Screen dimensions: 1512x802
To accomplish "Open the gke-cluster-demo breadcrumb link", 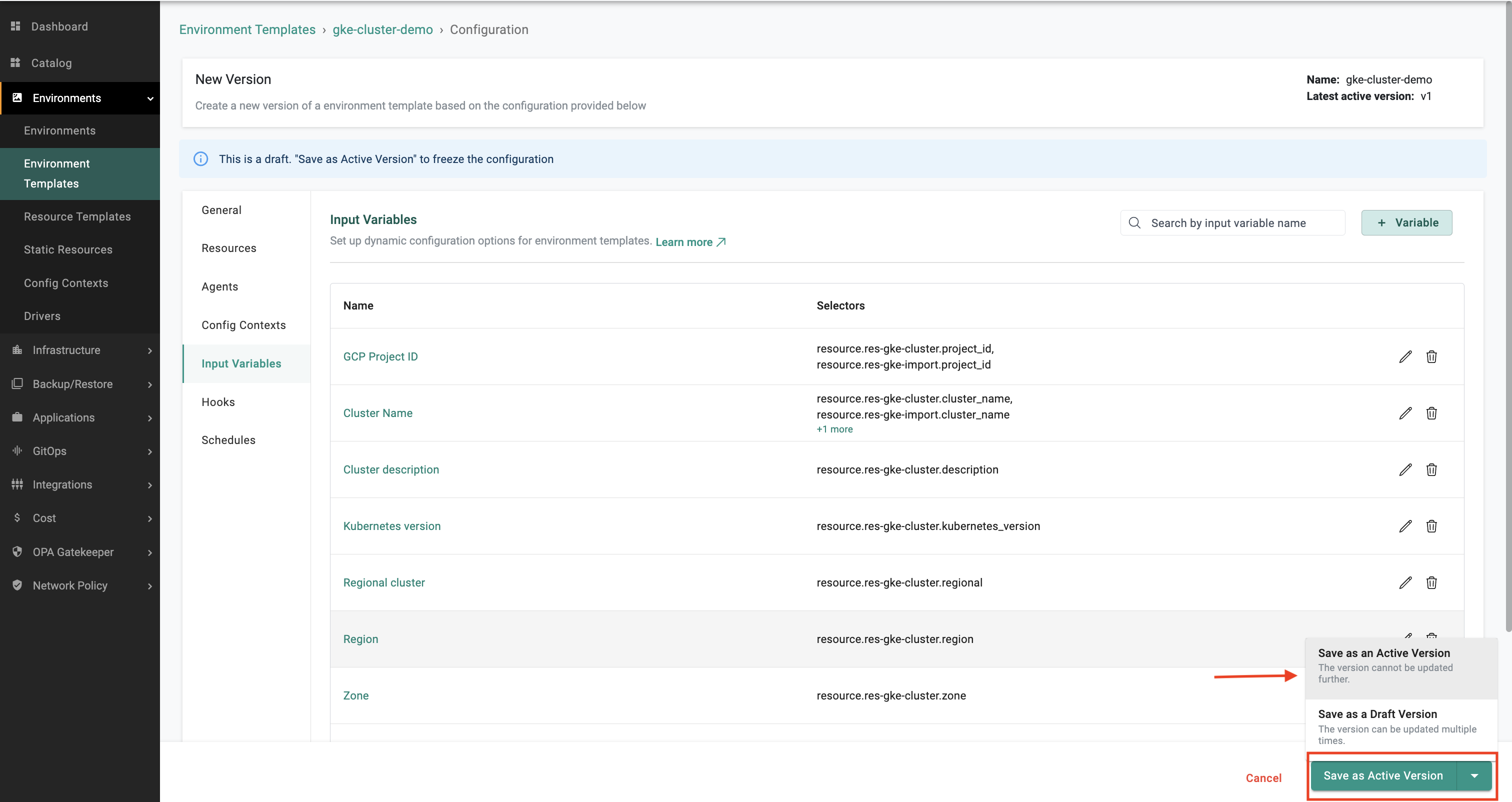I will 382,29.
